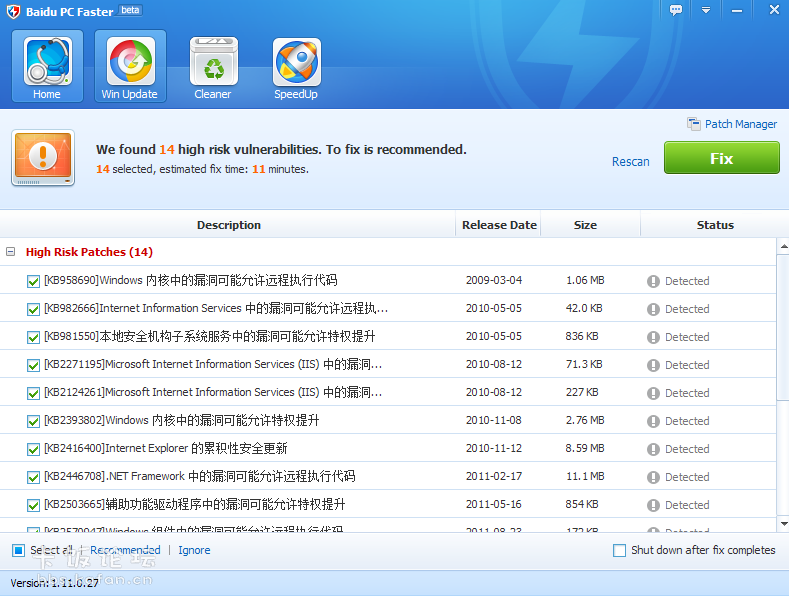This screenshot has width=789, height=596.
Task: Open the Cleaner recycle bin tab
Action: coord(213,66)
